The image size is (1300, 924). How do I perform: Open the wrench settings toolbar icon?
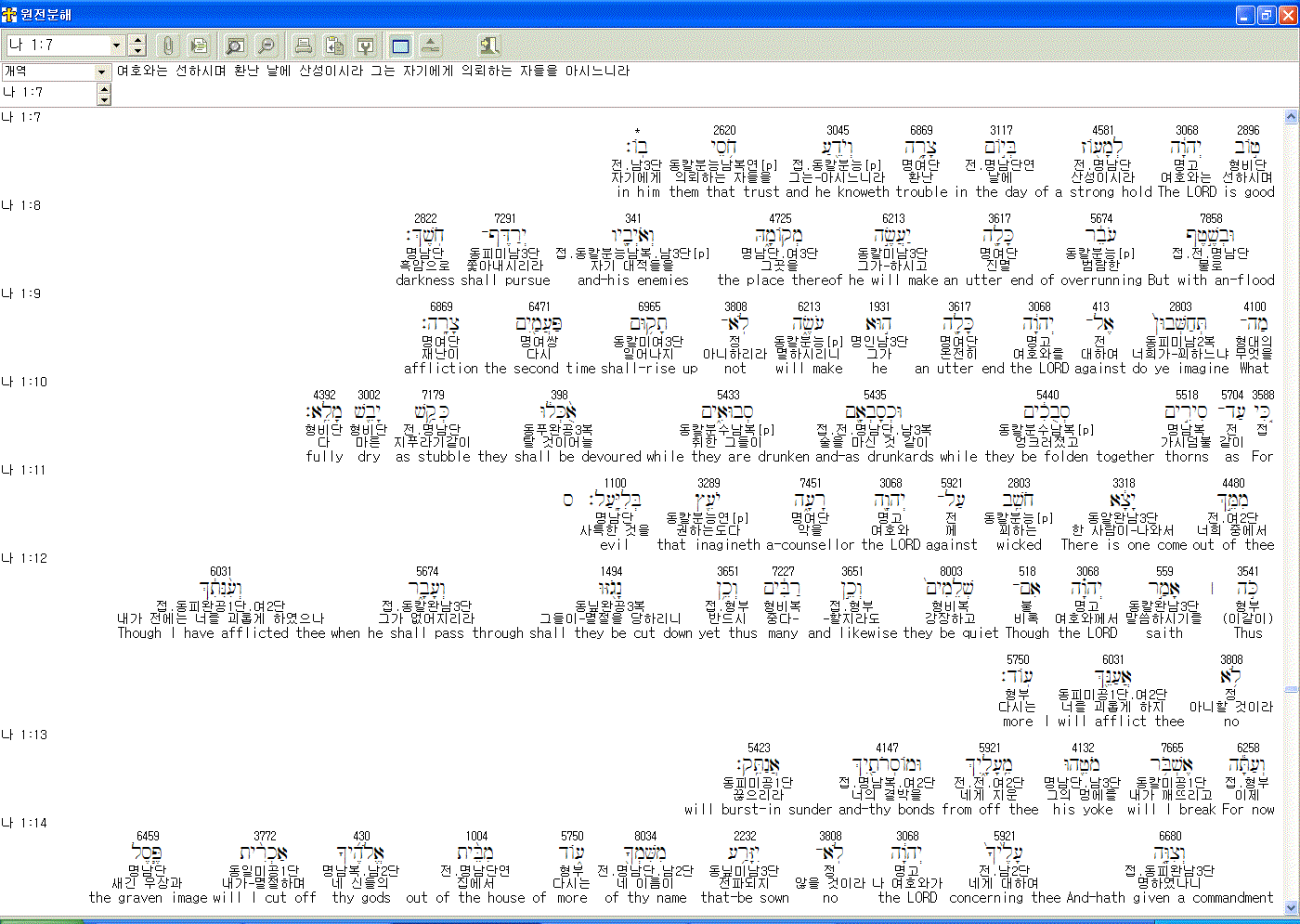coord(365,46)
